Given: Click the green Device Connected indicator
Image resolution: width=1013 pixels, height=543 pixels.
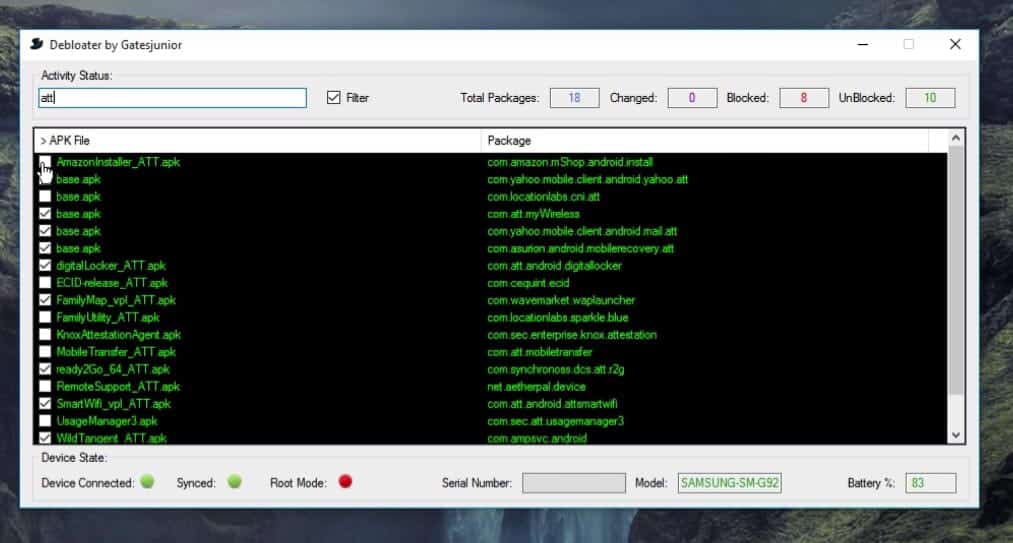Looking at the screenshot, I should [147, 482].
